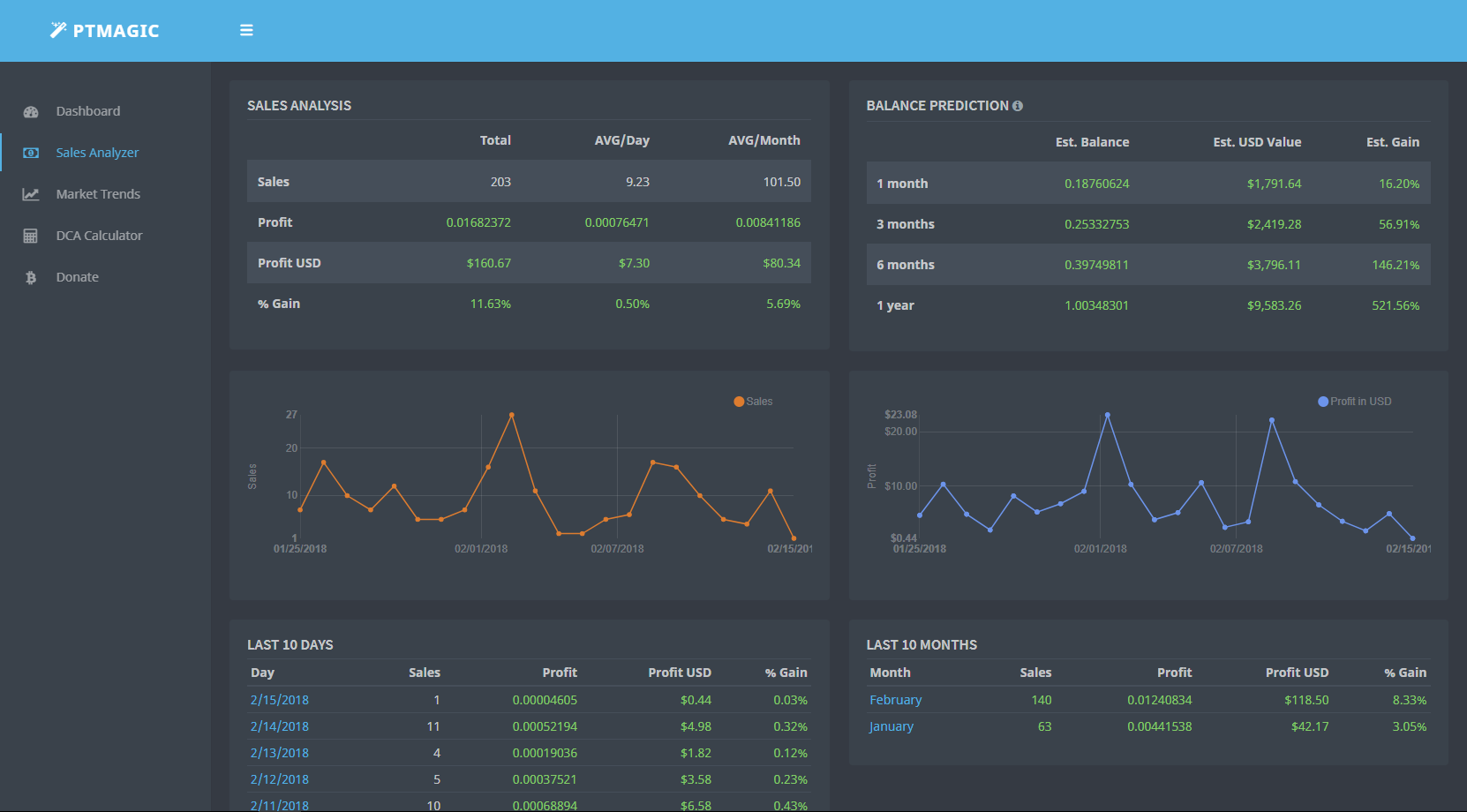Click the 1 year USD value $9,583.26

[1275, 305]
